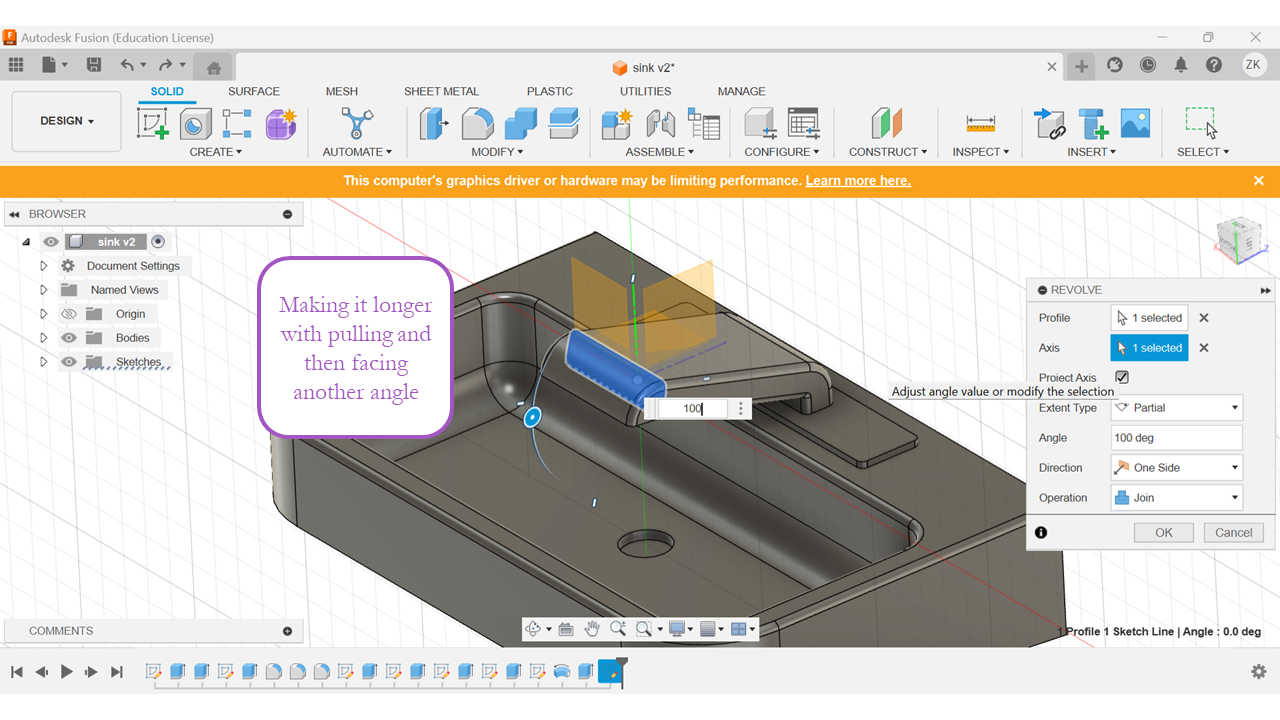The height and width of the screenshot is (720, 1280).
Task: Select the Offset Plane construct icon
Action: click(887, 124)
